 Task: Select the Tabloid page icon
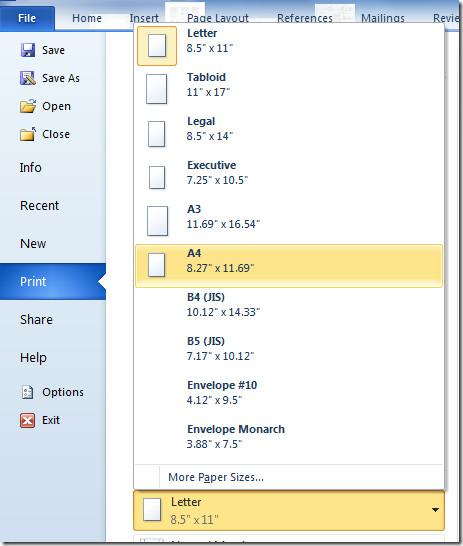[157, 89]
